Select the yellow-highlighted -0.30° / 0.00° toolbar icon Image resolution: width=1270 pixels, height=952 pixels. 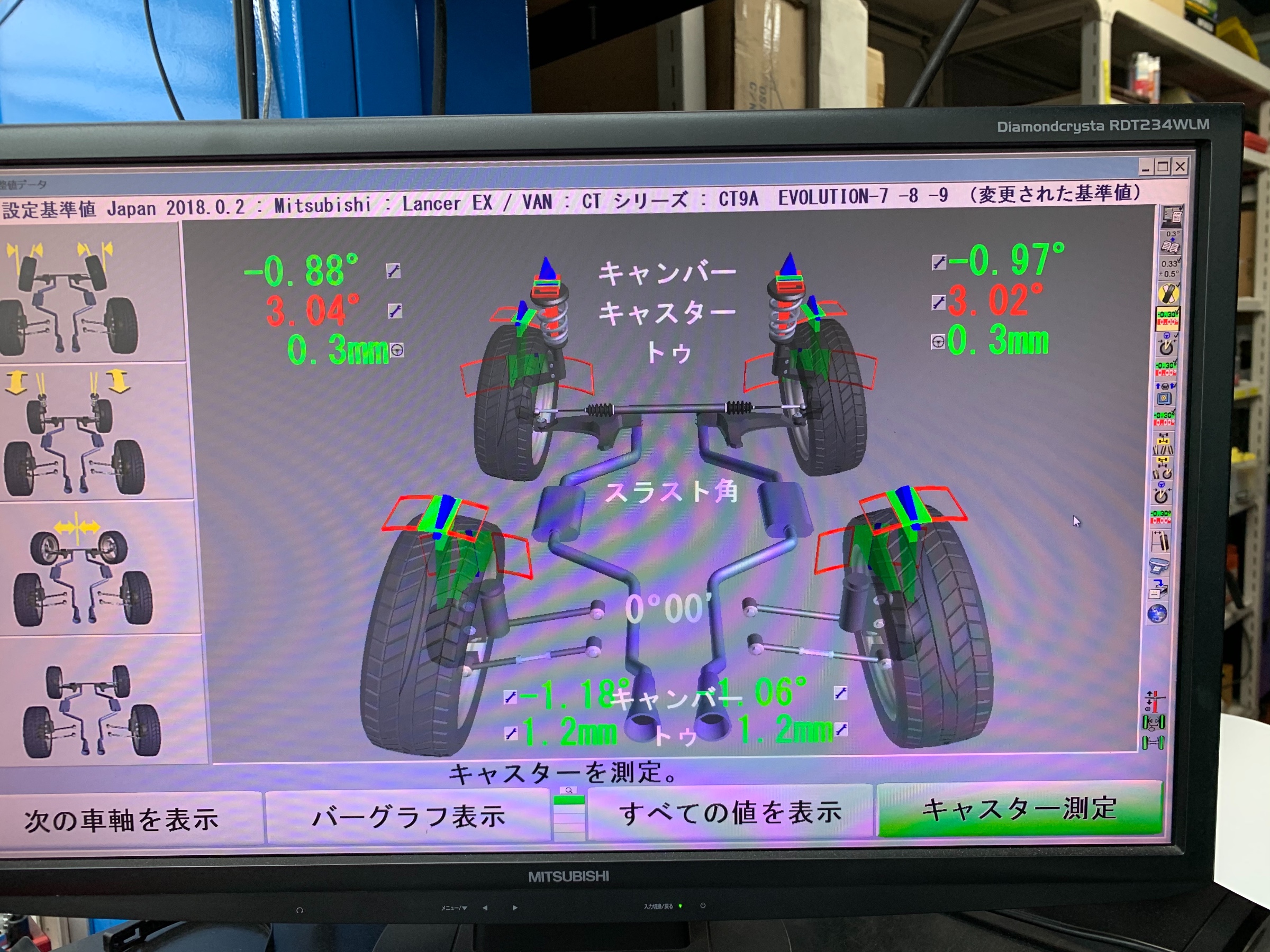(x=1168, y=319)
